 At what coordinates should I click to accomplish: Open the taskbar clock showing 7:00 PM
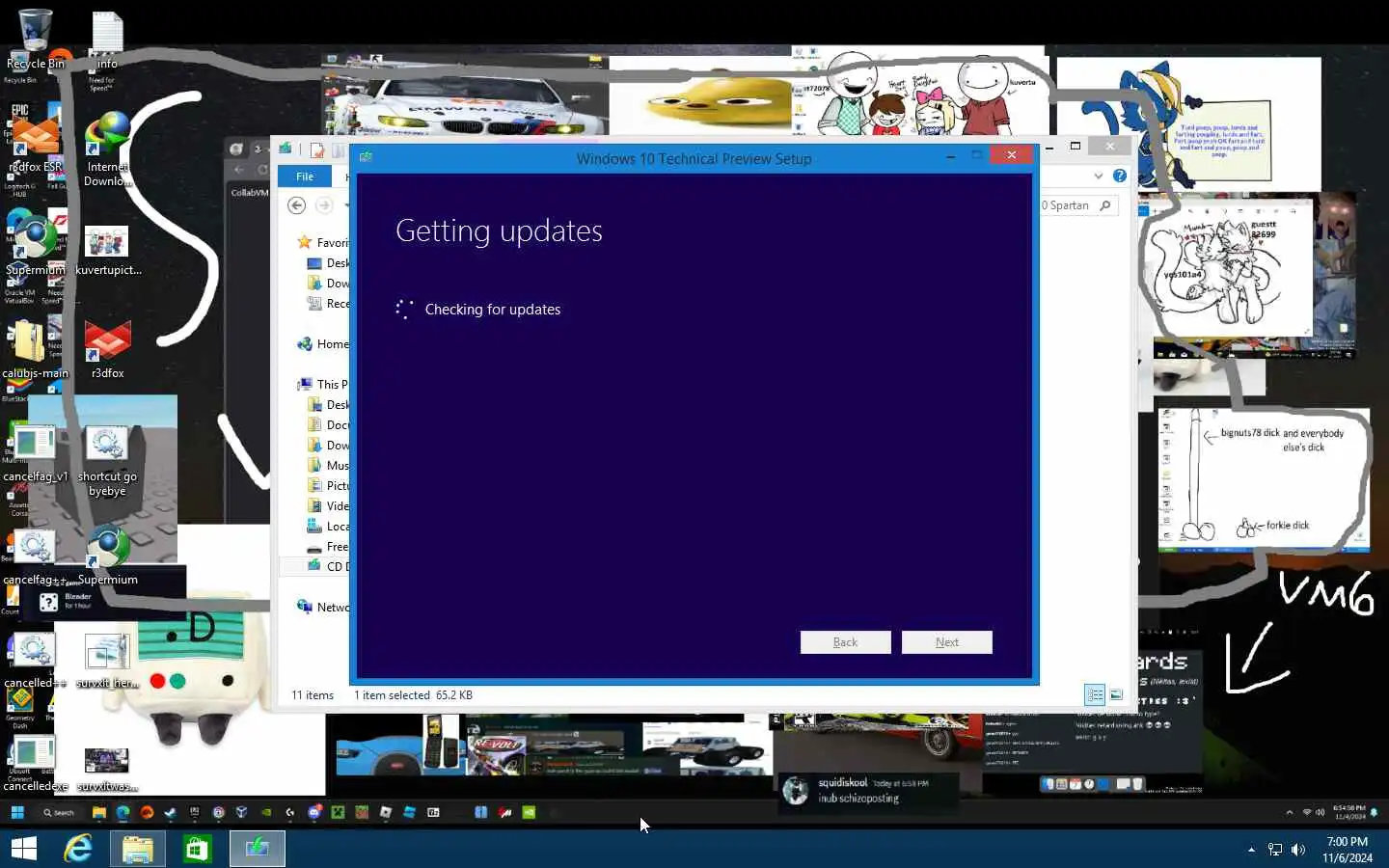point(1348,850)
